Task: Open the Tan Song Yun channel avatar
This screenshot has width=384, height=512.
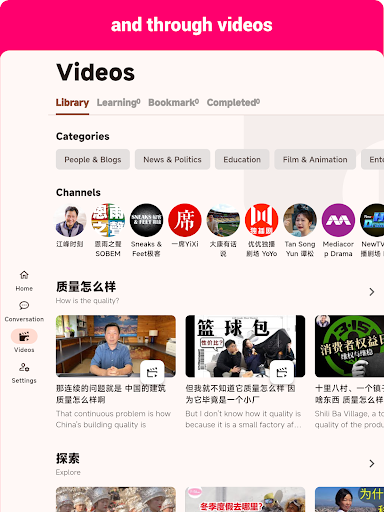Action: 300,220
